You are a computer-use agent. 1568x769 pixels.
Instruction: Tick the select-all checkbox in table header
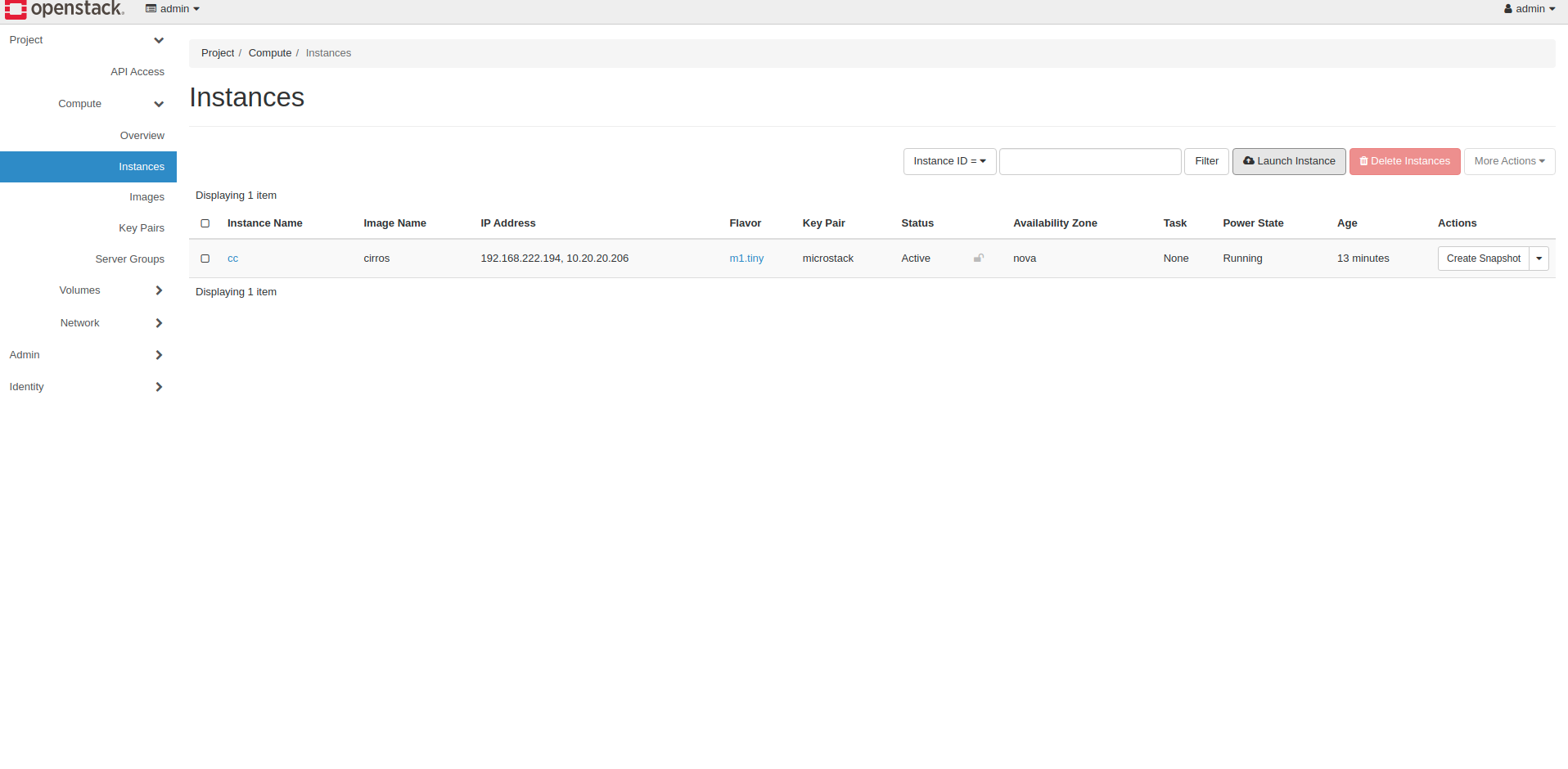pos(205,223)
